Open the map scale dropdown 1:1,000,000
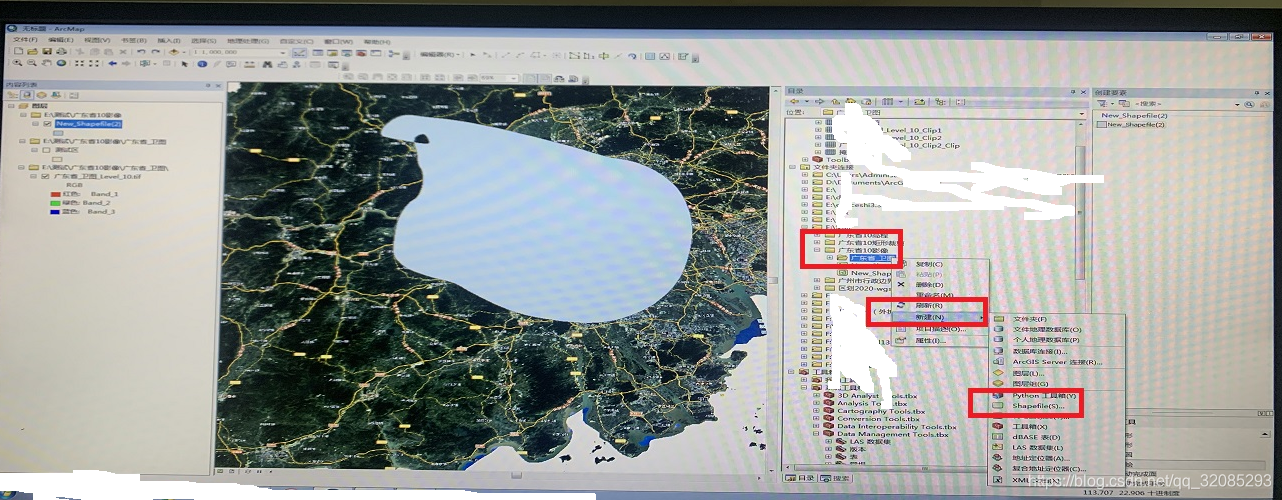This screenshot has width=1282, height=500. [x=283, y=52]
